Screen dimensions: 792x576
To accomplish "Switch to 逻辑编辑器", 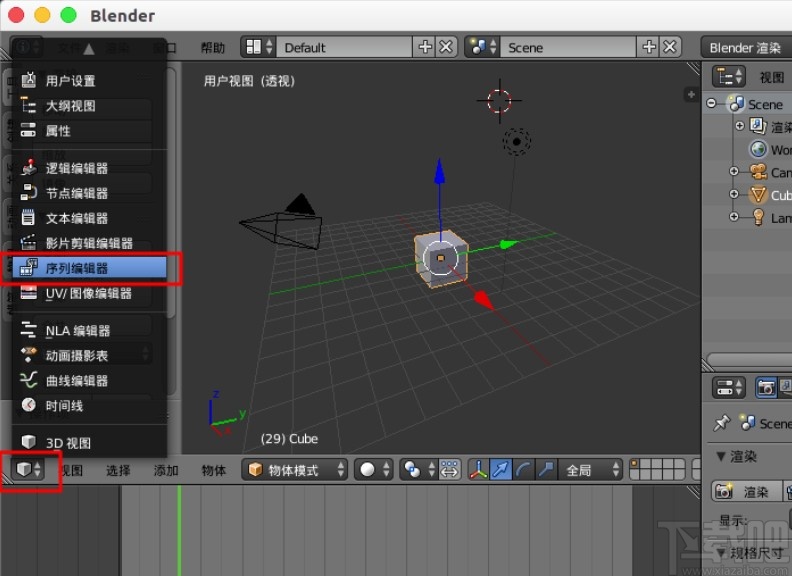I will coord(89,168).
